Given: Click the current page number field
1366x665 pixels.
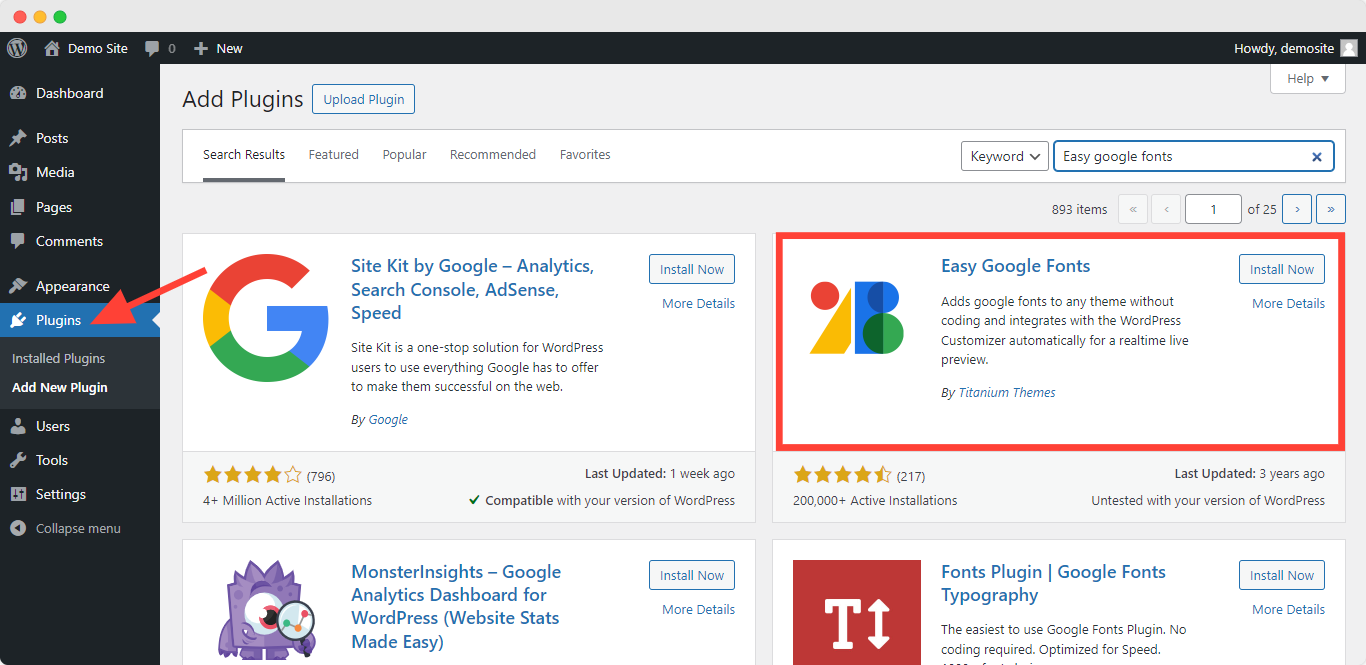Looking at the screenshot, I should click(1213, 209).
